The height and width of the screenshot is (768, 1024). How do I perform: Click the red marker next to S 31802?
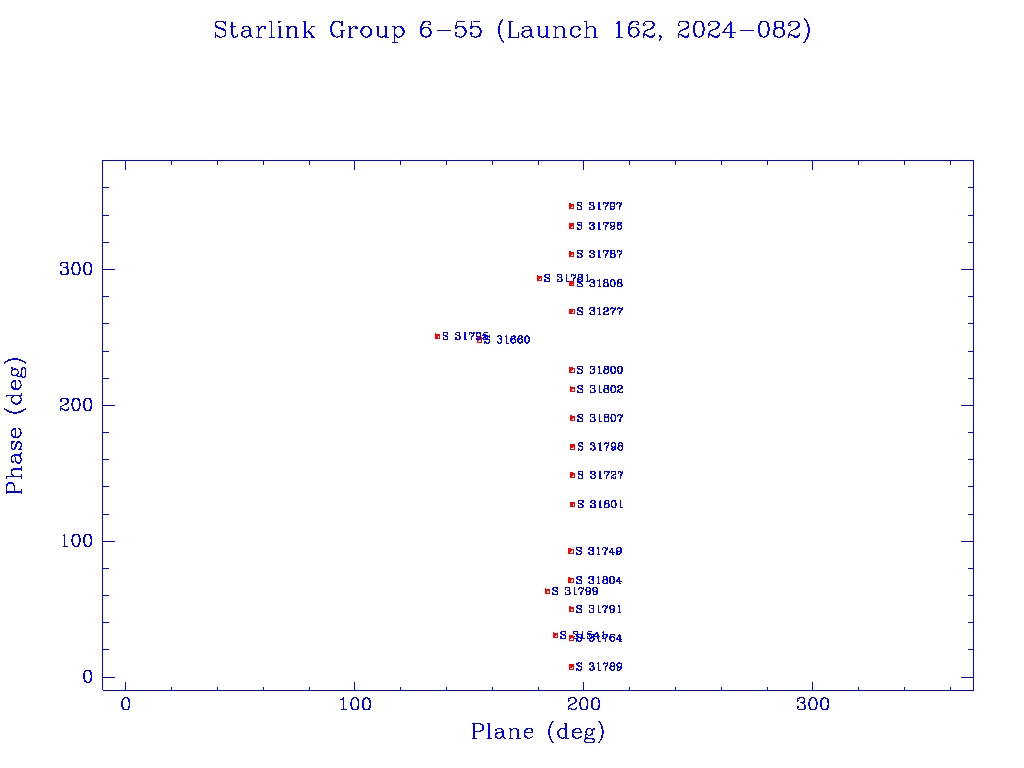573,389
